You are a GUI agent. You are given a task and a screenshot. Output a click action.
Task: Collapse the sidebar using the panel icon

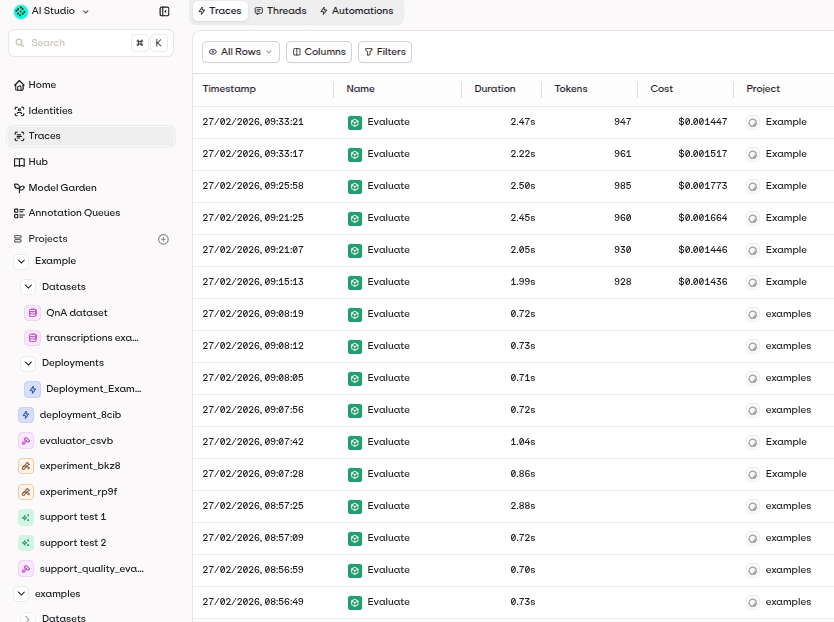pos(164,11)
